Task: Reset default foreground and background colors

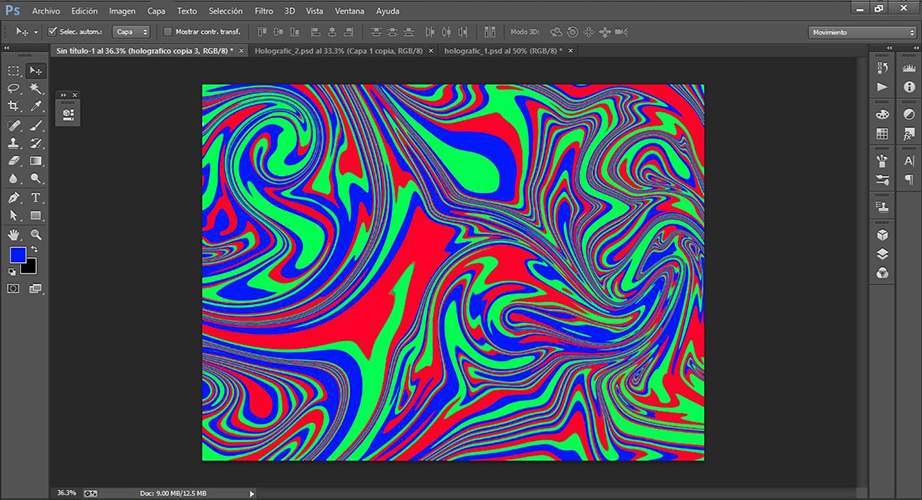Action: click(12, 272)
